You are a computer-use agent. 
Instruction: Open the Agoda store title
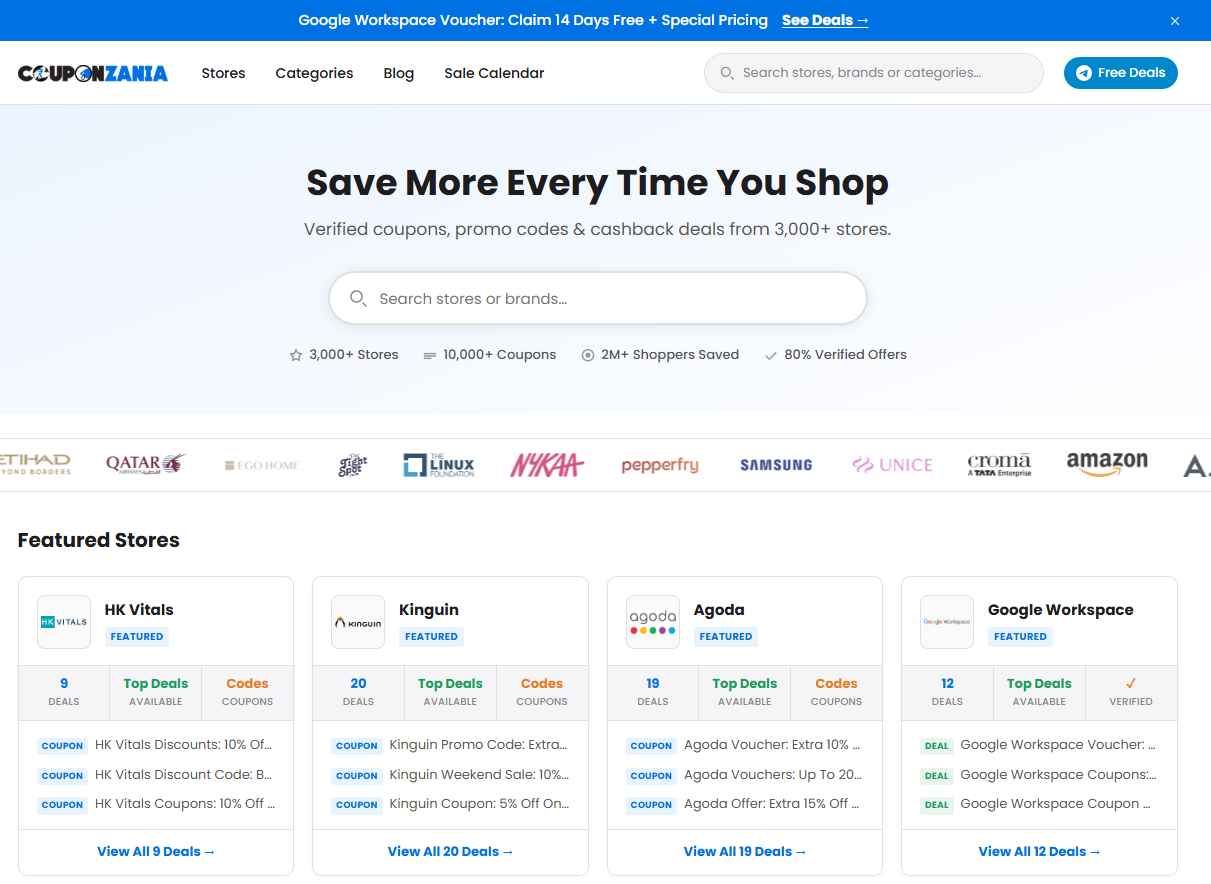pyautogui.click(x=719, y=610)
